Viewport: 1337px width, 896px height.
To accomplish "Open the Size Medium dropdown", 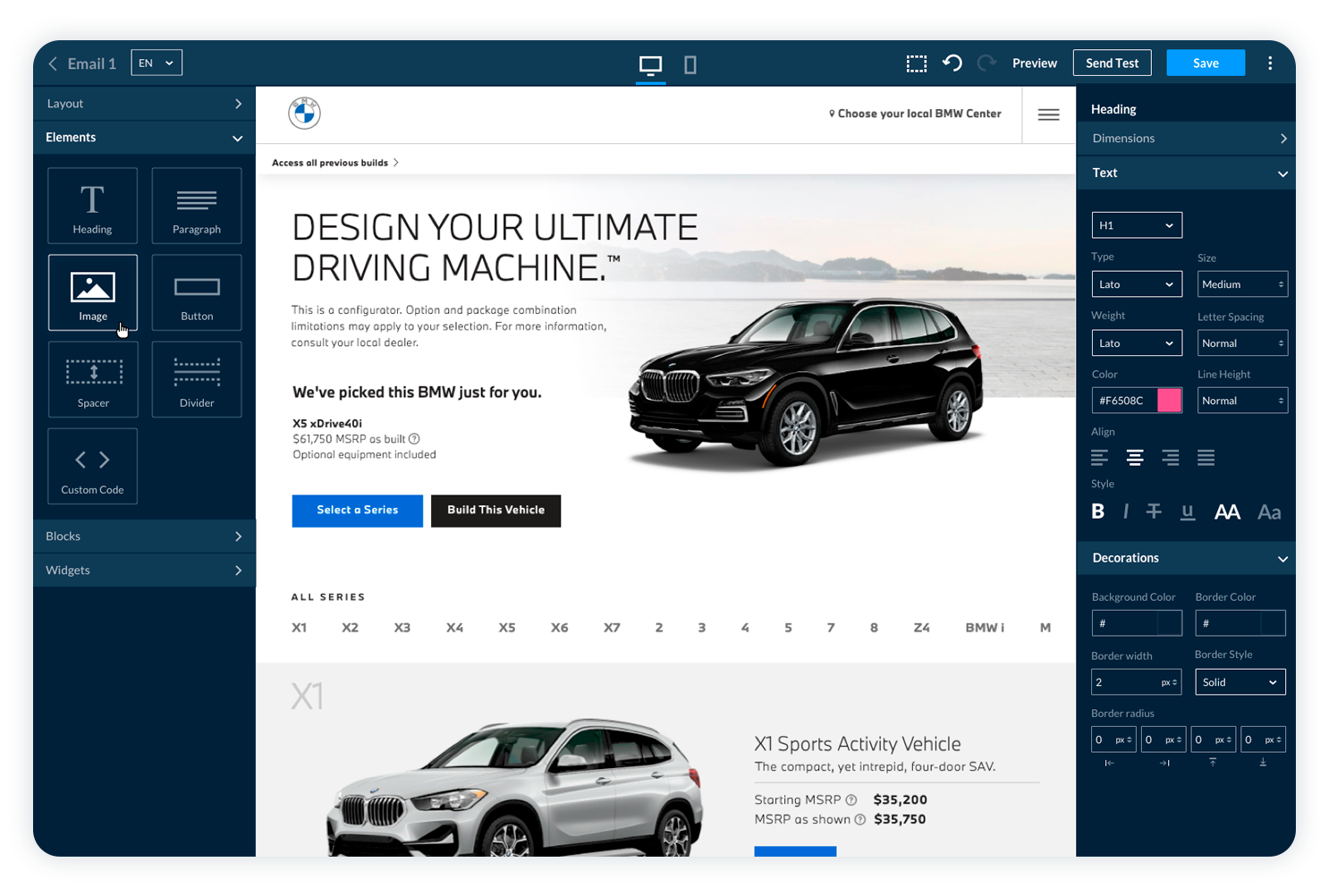I will point(1242,284).
